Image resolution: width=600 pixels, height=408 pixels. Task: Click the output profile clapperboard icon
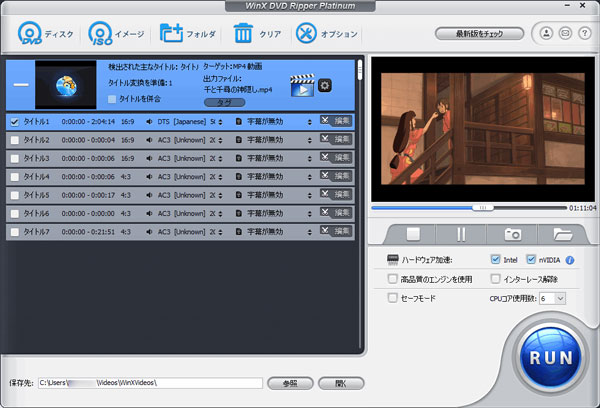pos(302,85)
